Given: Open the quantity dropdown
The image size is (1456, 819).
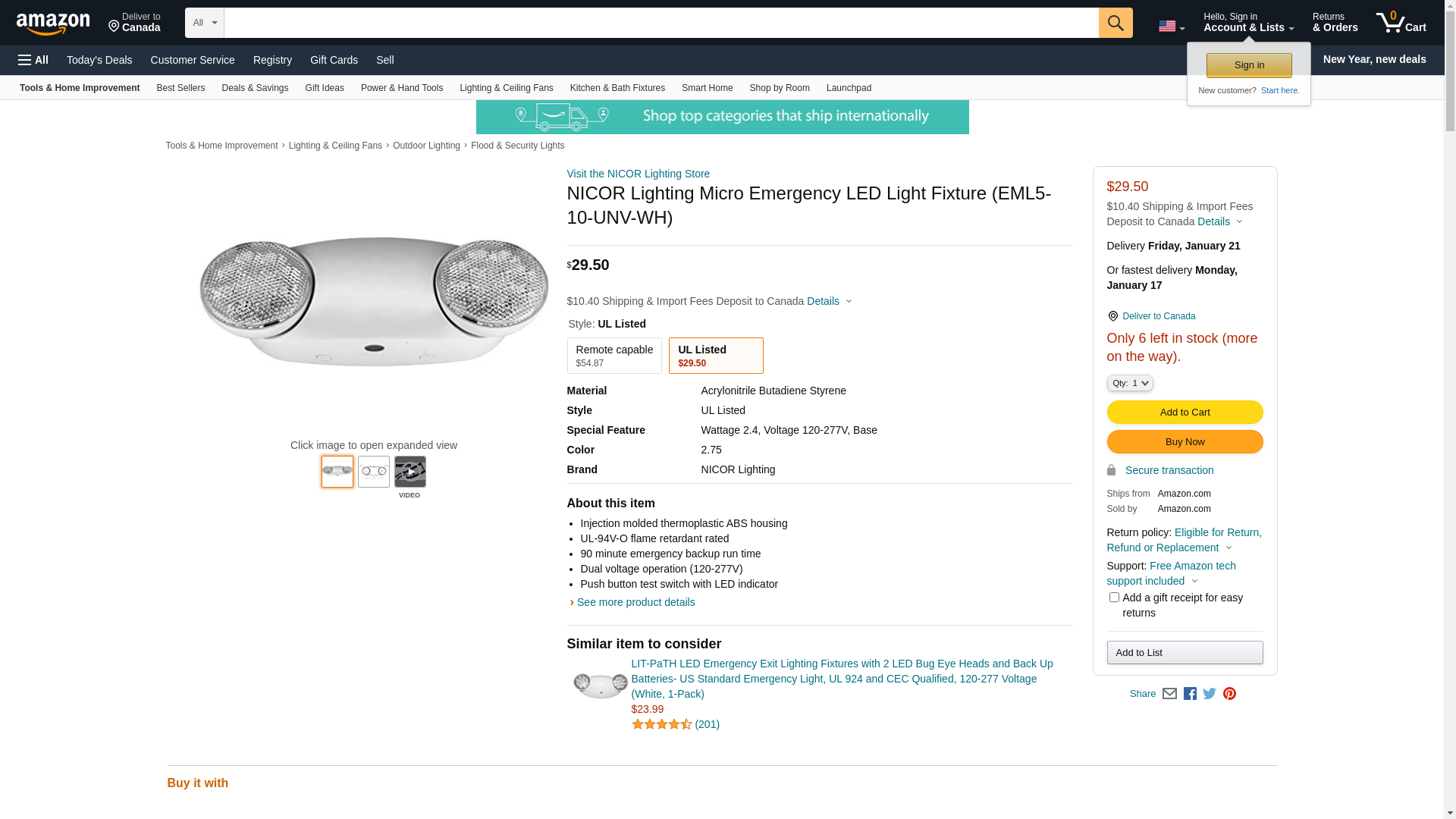Looking at the screenshot, I should coord(1130,383).
